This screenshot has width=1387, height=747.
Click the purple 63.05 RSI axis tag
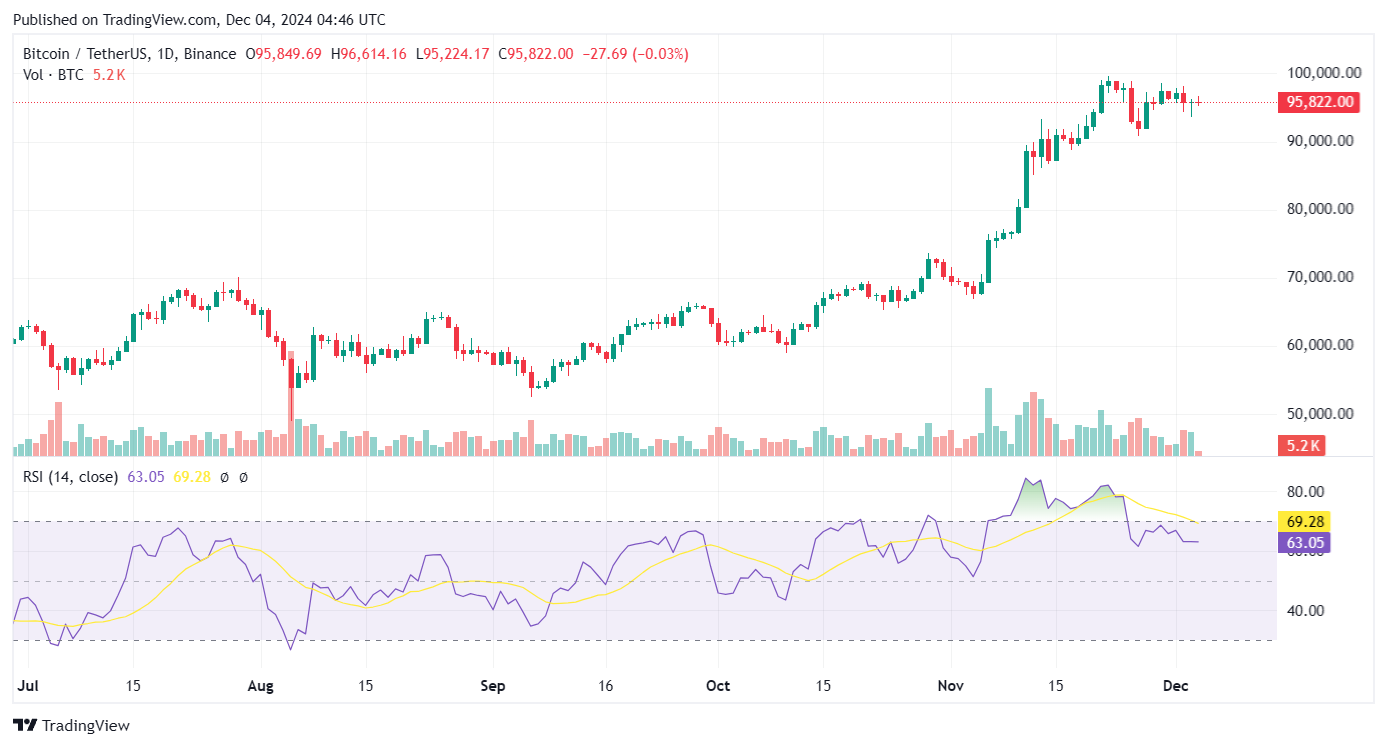click(1306, 542)
